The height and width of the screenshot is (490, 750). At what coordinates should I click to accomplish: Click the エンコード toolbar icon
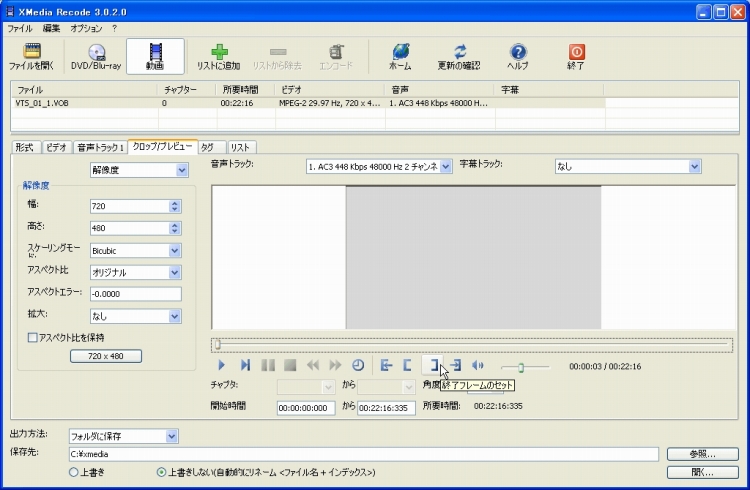click(336, 56)
